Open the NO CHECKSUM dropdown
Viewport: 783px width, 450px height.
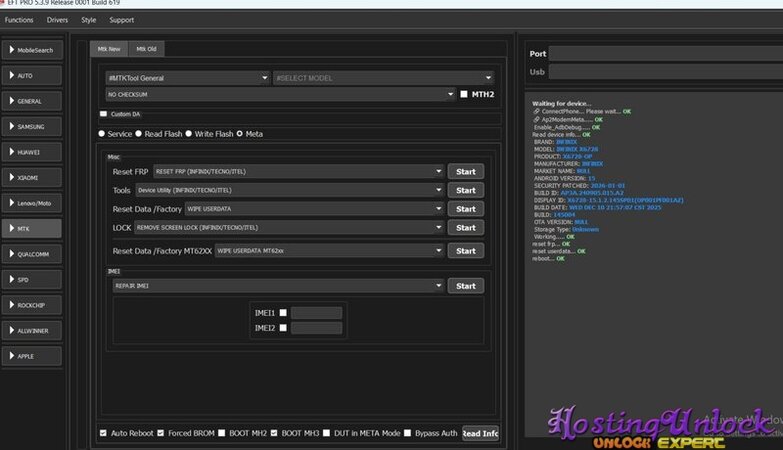pos(280,95)
